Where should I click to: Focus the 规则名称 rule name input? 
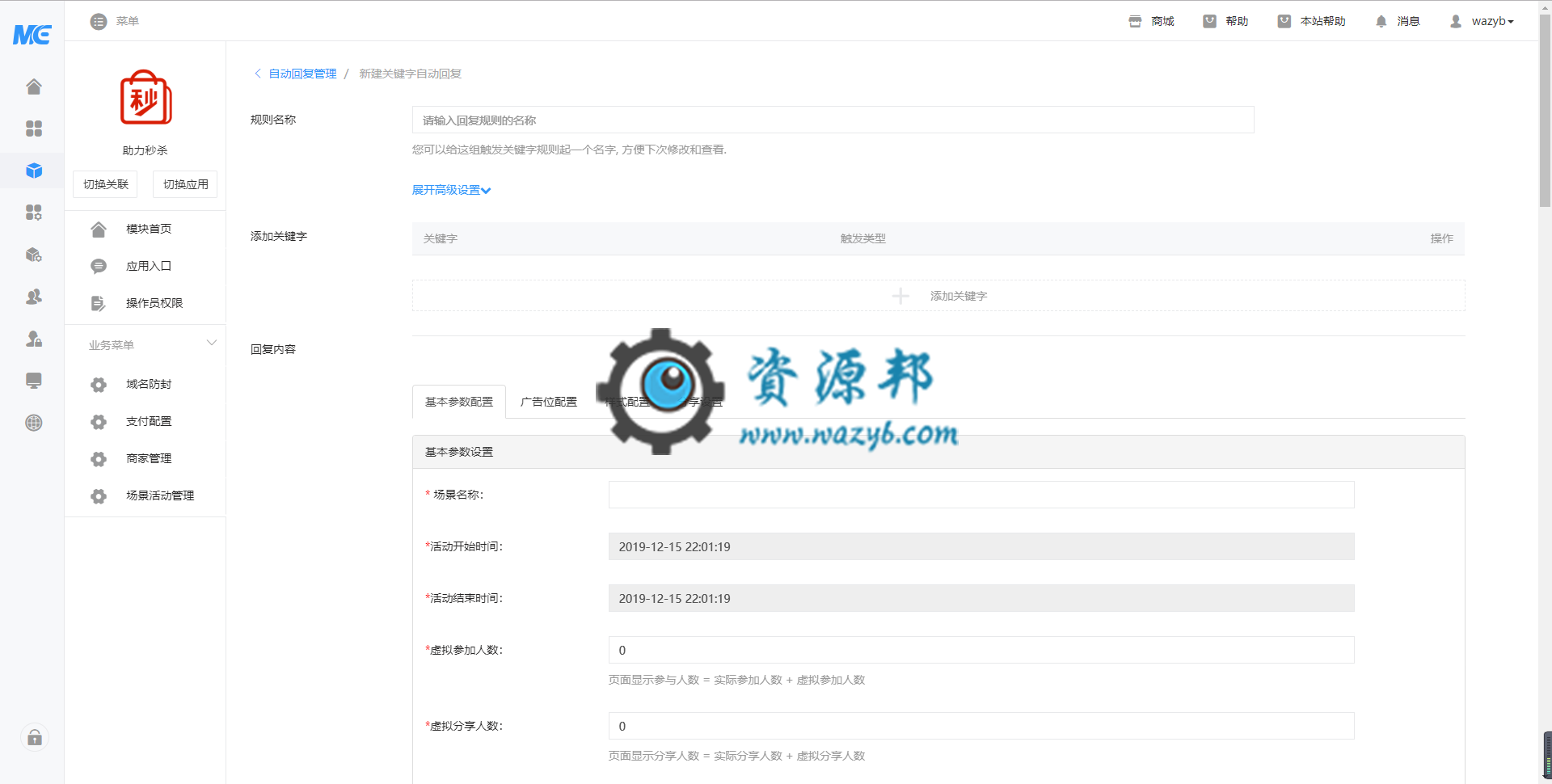point(833,120)
